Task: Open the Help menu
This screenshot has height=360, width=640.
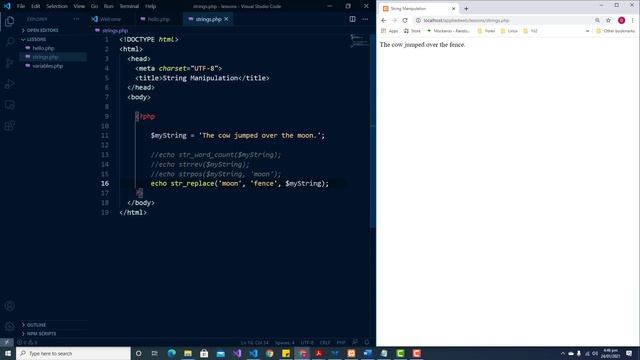Action: click(151, 6)
